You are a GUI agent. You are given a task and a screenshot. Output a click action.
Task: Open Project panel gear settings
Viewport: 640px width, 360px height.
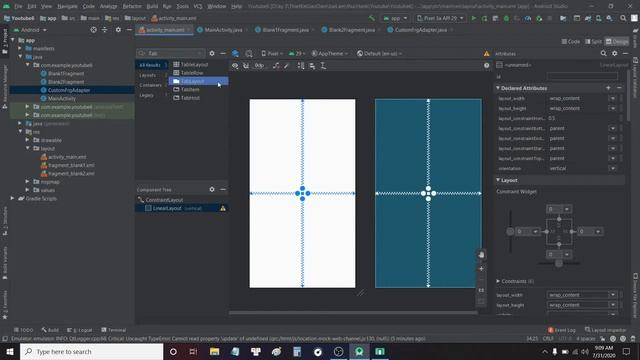[118, 30]
